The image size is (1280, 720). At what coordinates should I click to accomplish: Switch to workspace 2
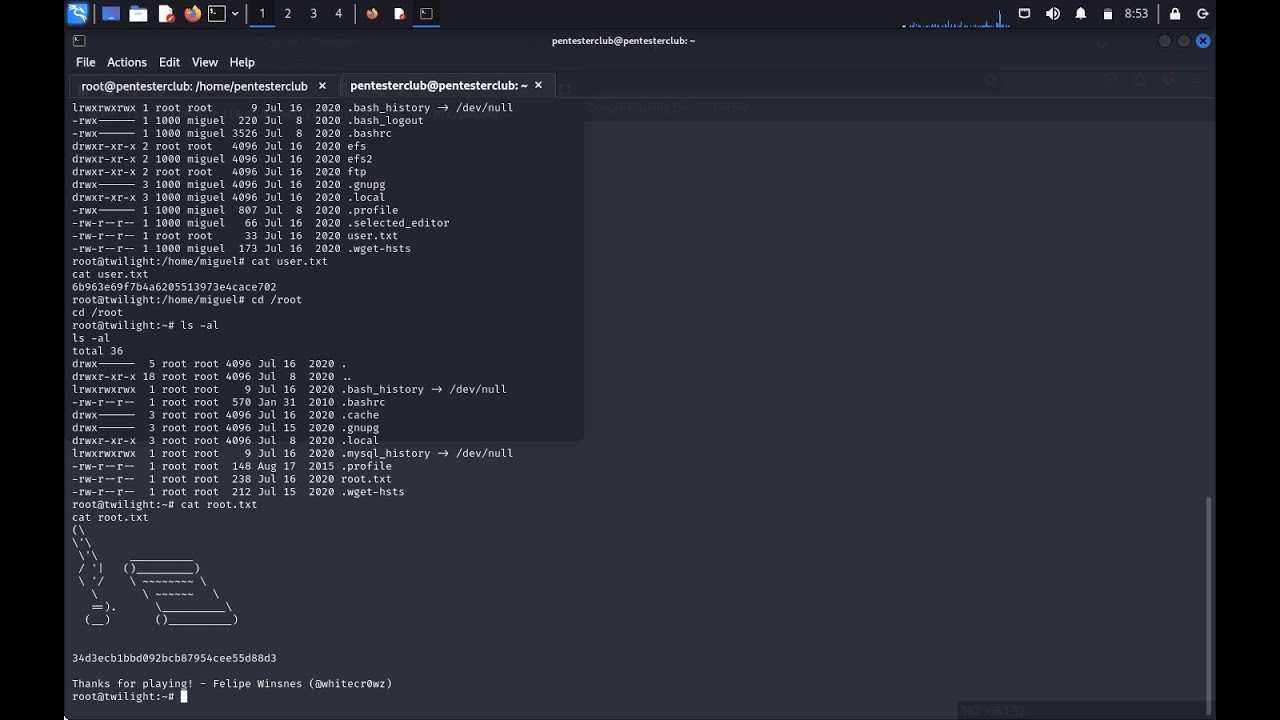[x=288, y=14]
